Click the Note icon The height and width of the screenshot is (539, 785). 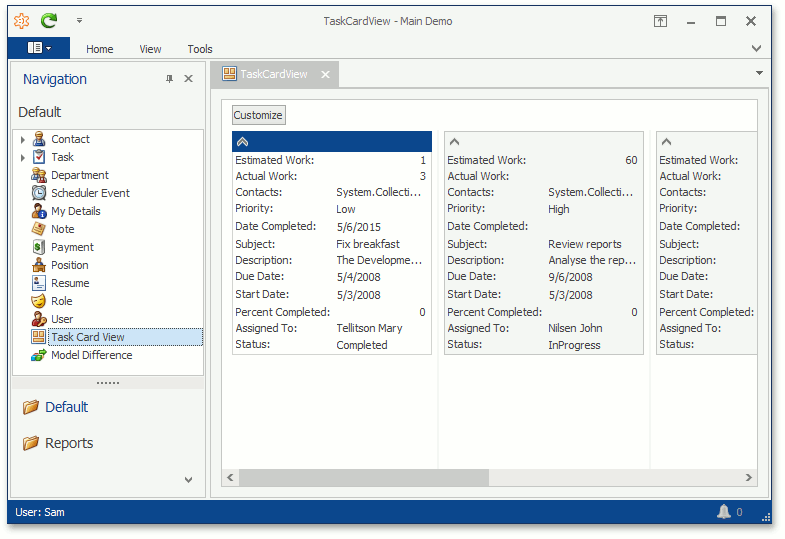coord(39,229)
